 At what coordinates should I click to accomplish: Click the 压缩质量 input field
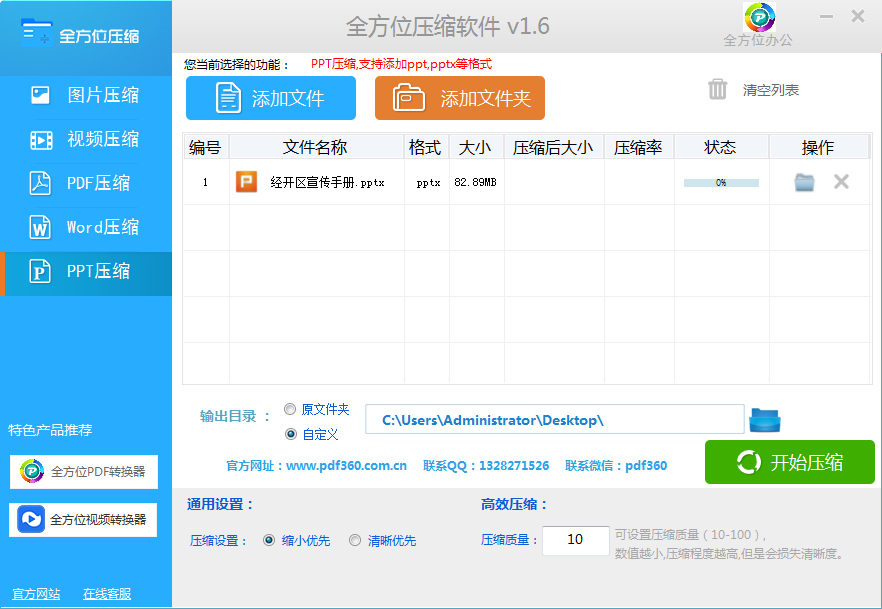pyautogui.click(x=575, y=540)
